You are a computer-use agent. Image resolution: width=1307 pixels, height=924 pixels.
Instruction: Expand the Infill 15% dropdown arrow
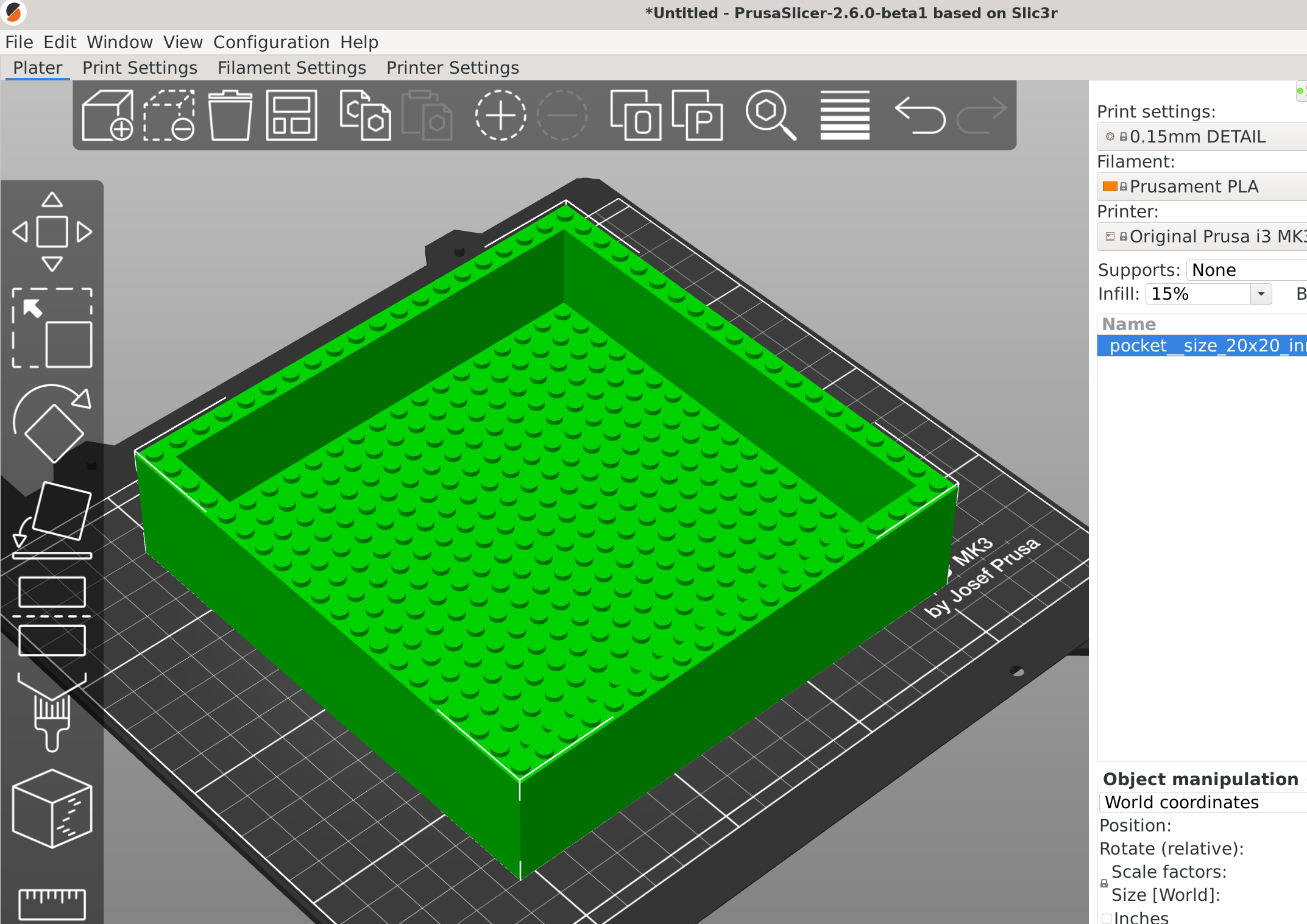(1261, 294)
